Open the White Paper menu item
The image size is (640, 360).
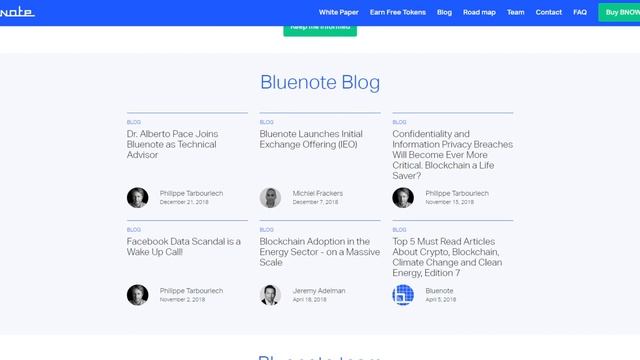click(338, 12)
